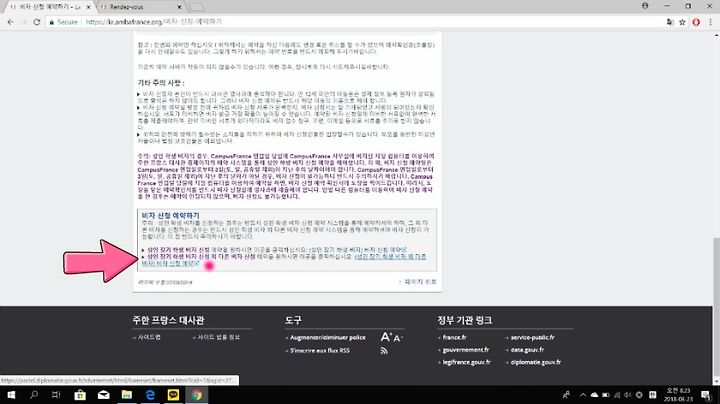Visit the service-public.fr link
Screen dimensions: 720x404
[x=533, y=337]
